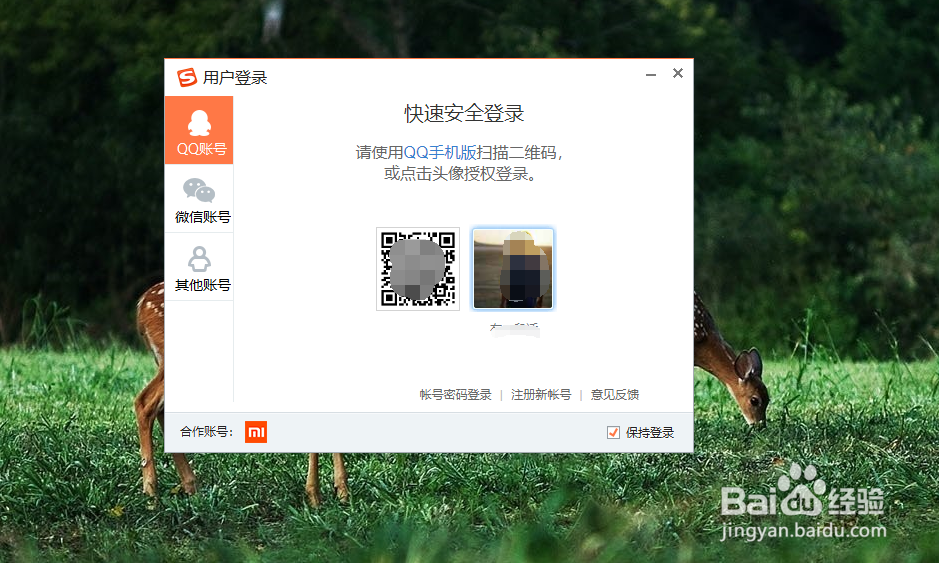This screenshot has width=939, height=563.
Task: Minimize the 用户登录 window
Action: coord(651,74)
